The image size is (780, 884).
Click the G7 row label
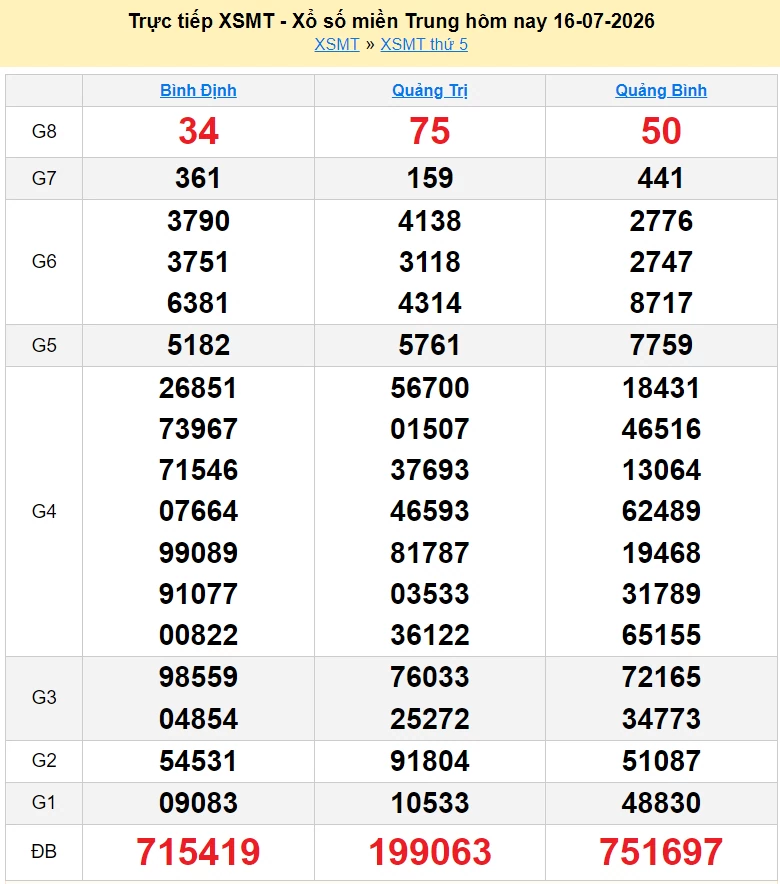(x=44, y=178)
